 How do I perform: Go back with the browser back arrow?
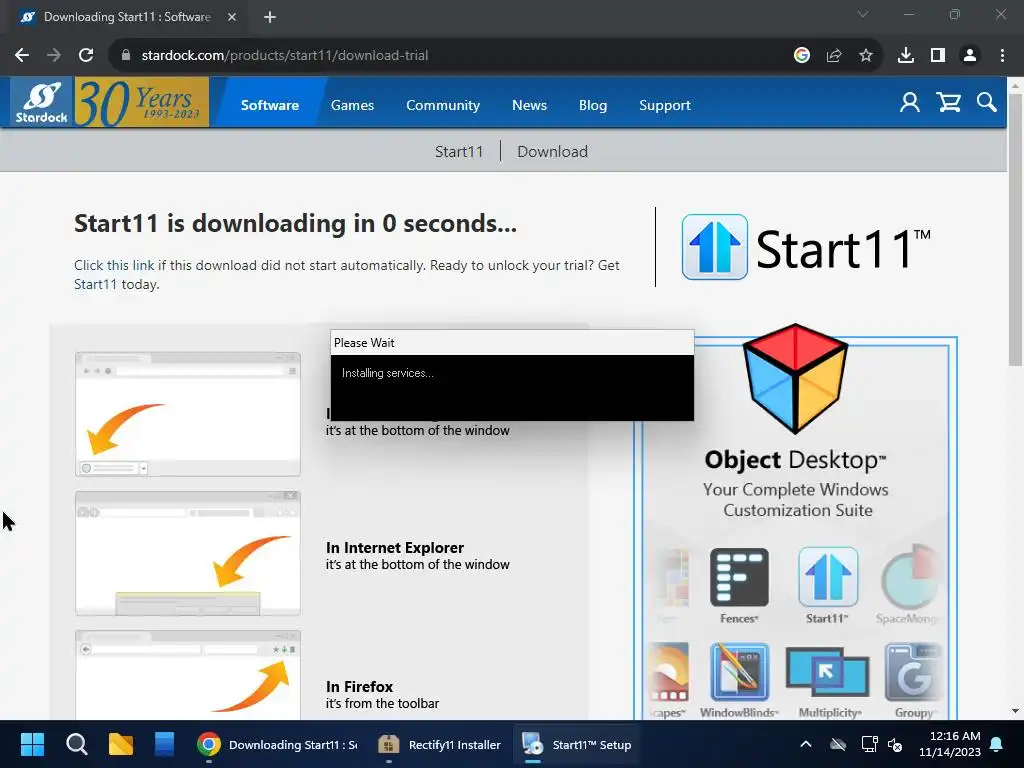[x=22, y=56]
